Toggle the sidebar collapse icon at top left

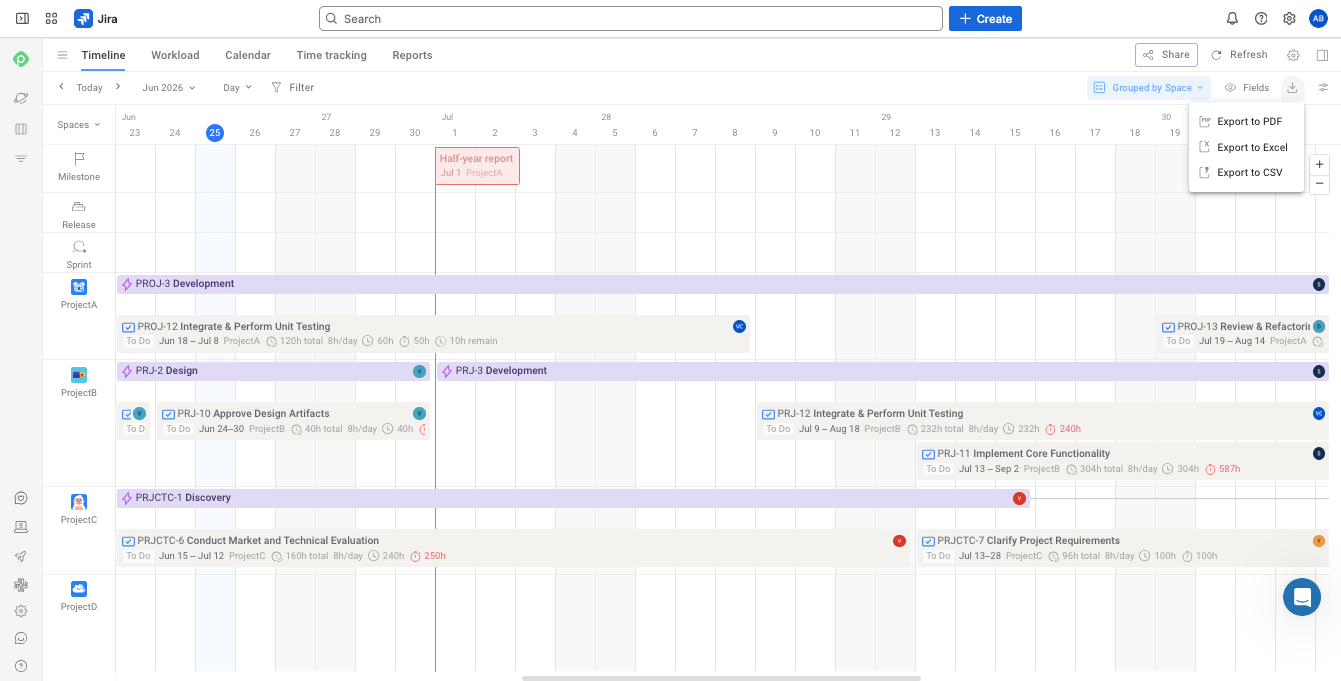coord(22,18)
